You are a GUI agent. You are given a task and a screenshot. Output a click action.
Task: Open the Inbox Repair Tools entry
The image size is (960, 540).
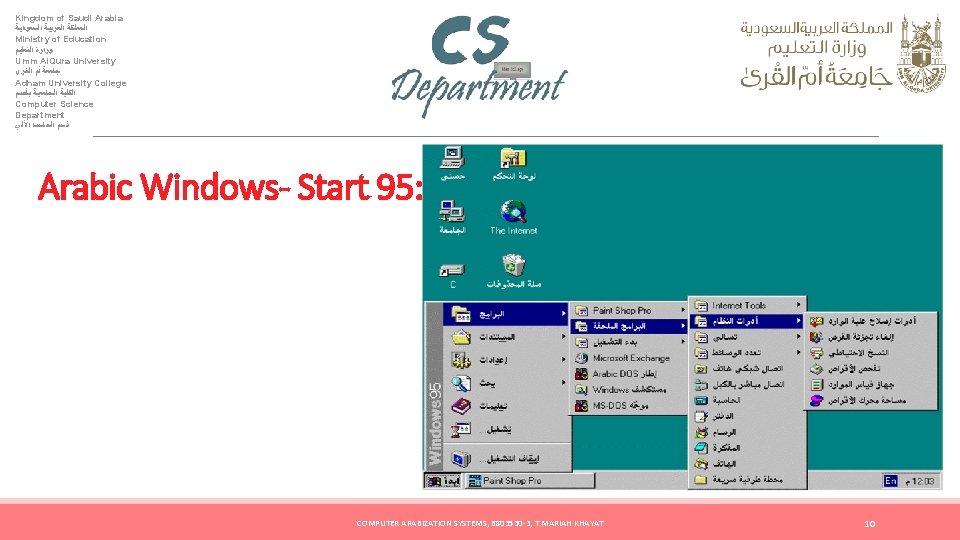pos(871,321)
